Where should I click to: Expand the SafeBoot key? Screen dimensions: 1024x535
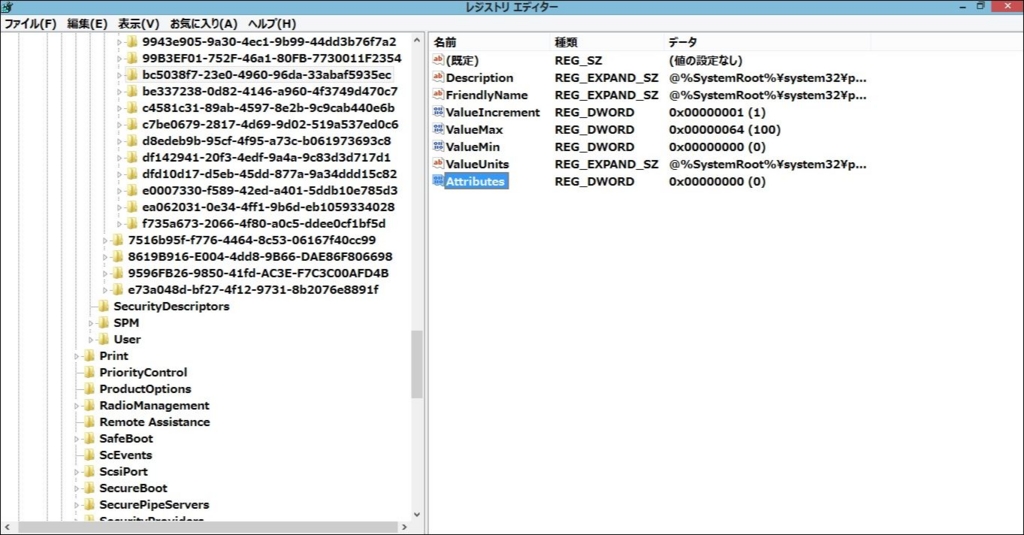[76, 438]
